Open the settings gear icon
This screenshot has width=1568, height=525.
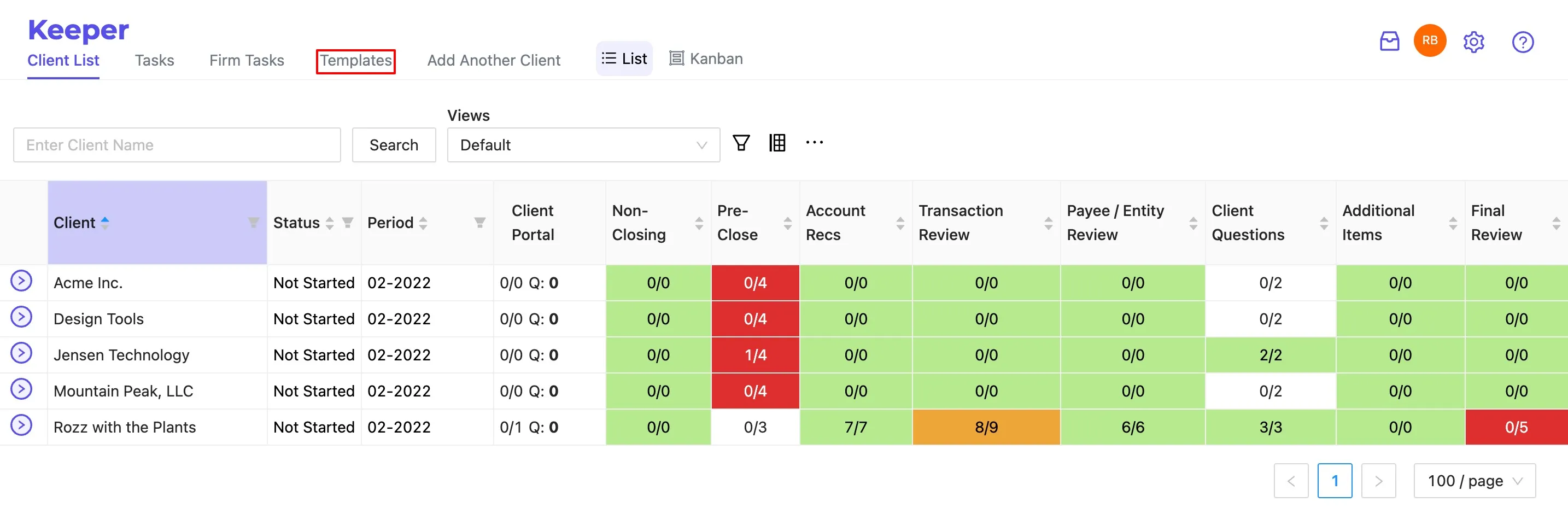tap(1473, 42)
